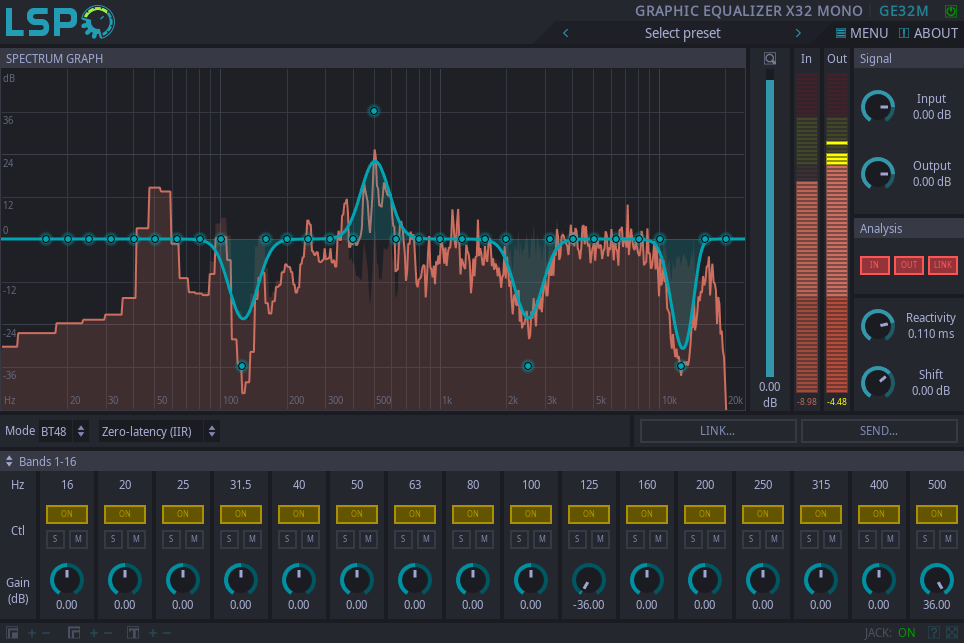
Task: Toggle the IN analysis button
Action: point(874,265)
